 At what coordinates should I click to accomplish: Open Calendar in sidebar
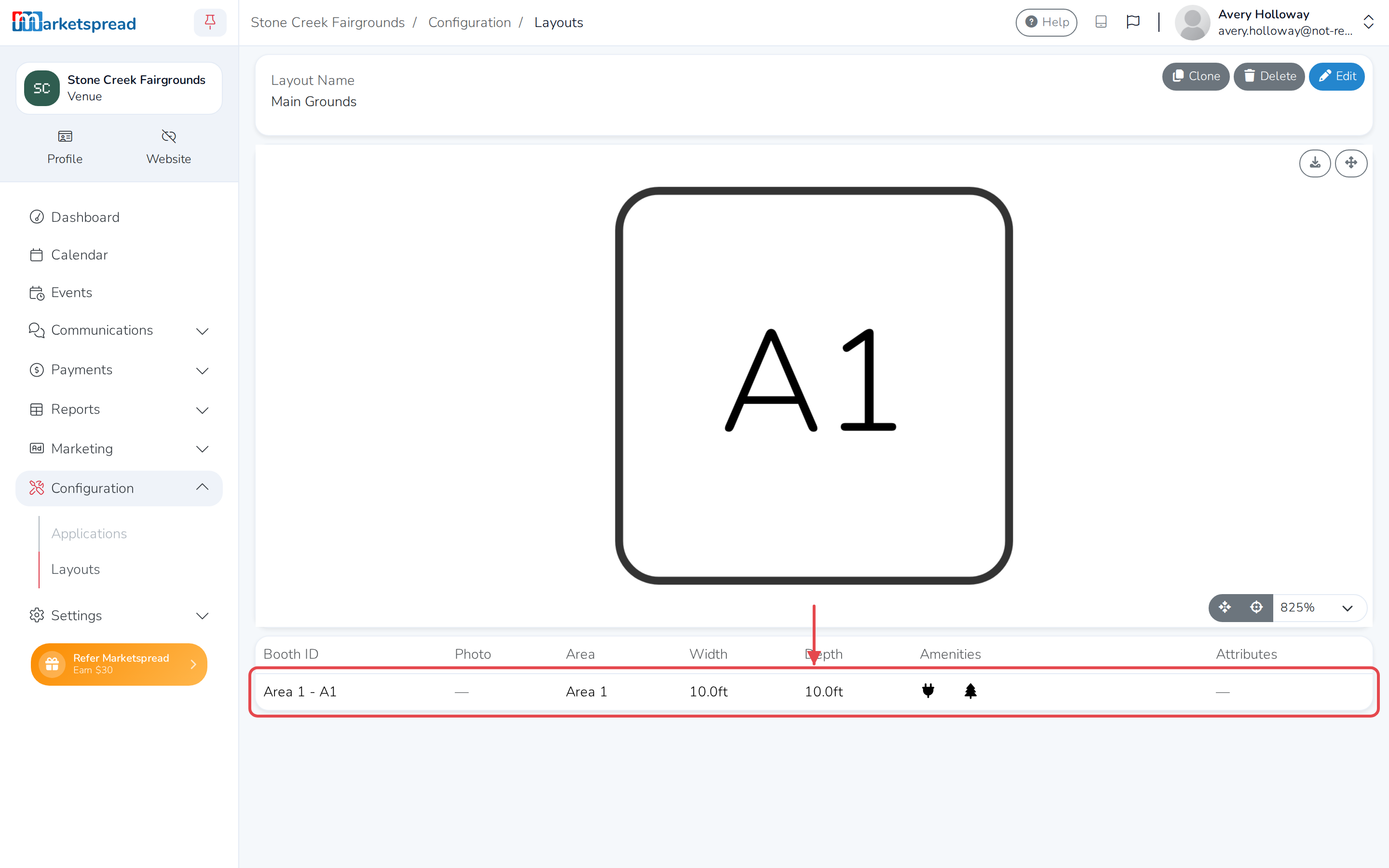click(x=119, y=255)
